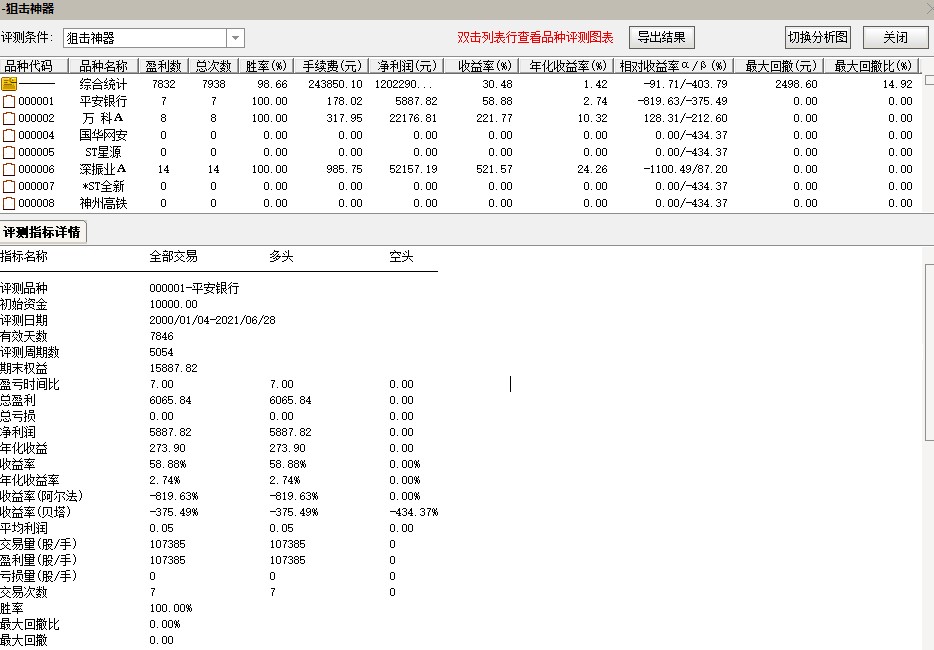The width and height of the screenshot is (934, 650).
Task: Sort by the 胜率(%) column header
Action: [x=267, y=66]
